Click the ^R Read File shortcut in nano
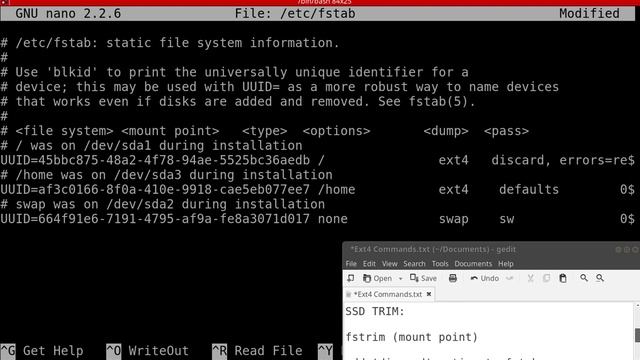The image size is (640, 360). pyautogui.click(x=257, y=351)
